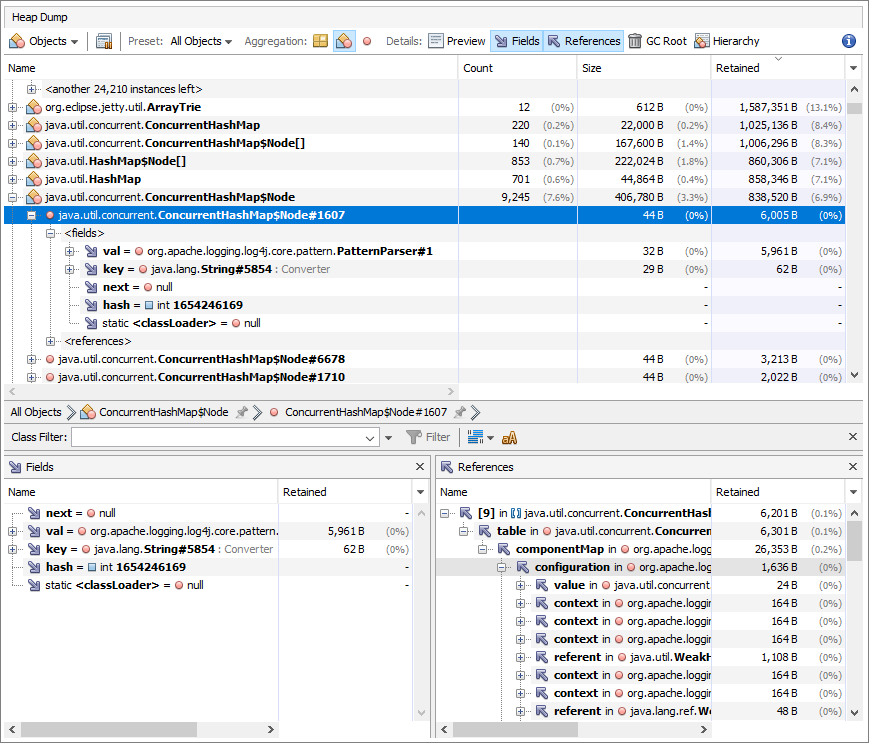Select aggregation by instances red dot icon
This screenshot has width=869, height=743.
tap(367, 41)
